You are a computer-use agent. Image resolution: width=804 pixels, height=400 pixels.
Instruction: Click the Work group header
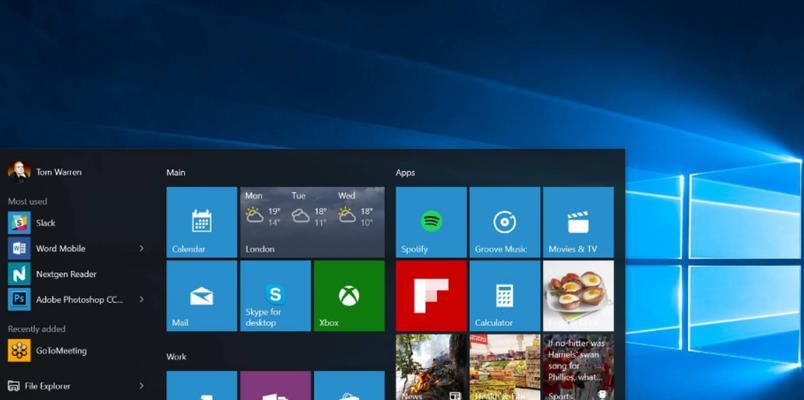[x=176, y=356]
